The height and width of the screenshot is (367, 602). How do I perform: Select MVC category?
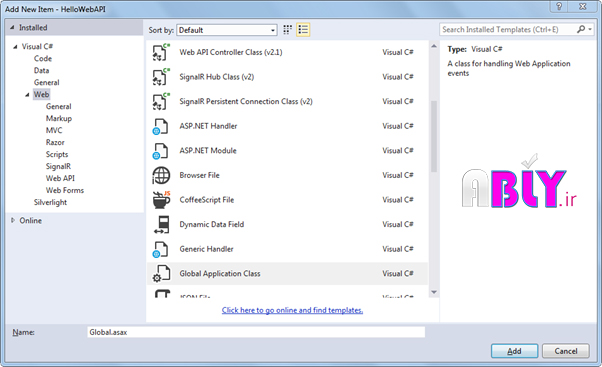pyautogui.click(x=54, y=130)
